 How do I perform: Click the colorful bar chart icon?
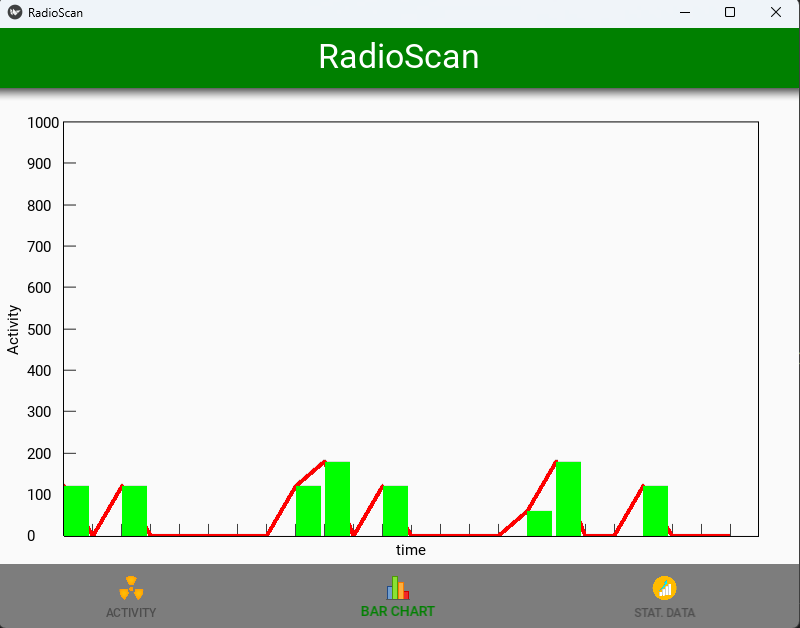click(x=397, y=589)
